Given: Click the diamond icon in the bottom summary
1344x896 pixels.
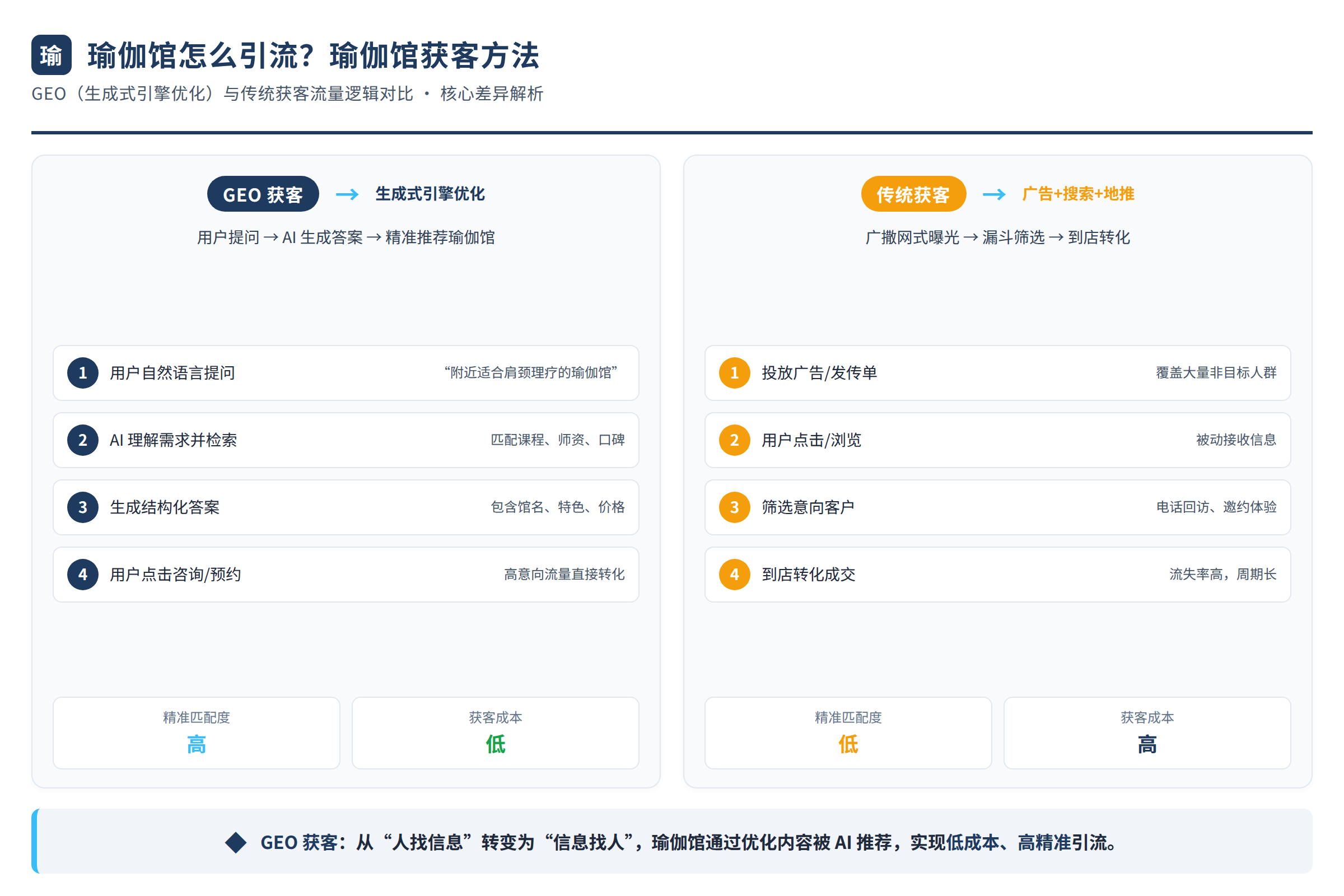Looking at the screenshot, I should (235, 843).
